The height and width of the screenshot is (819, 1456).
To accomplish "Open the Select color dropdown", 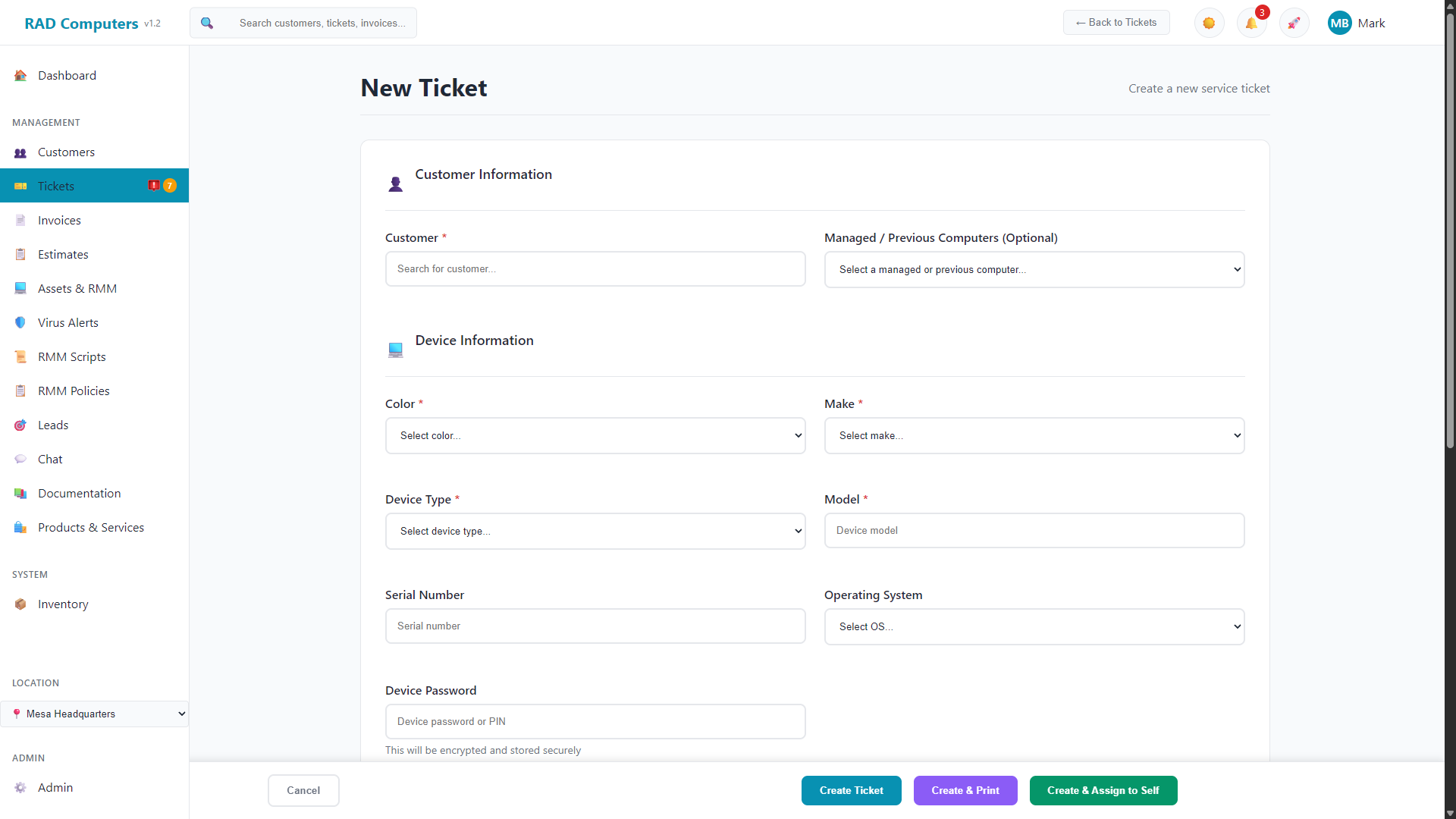I will [595, 435].
